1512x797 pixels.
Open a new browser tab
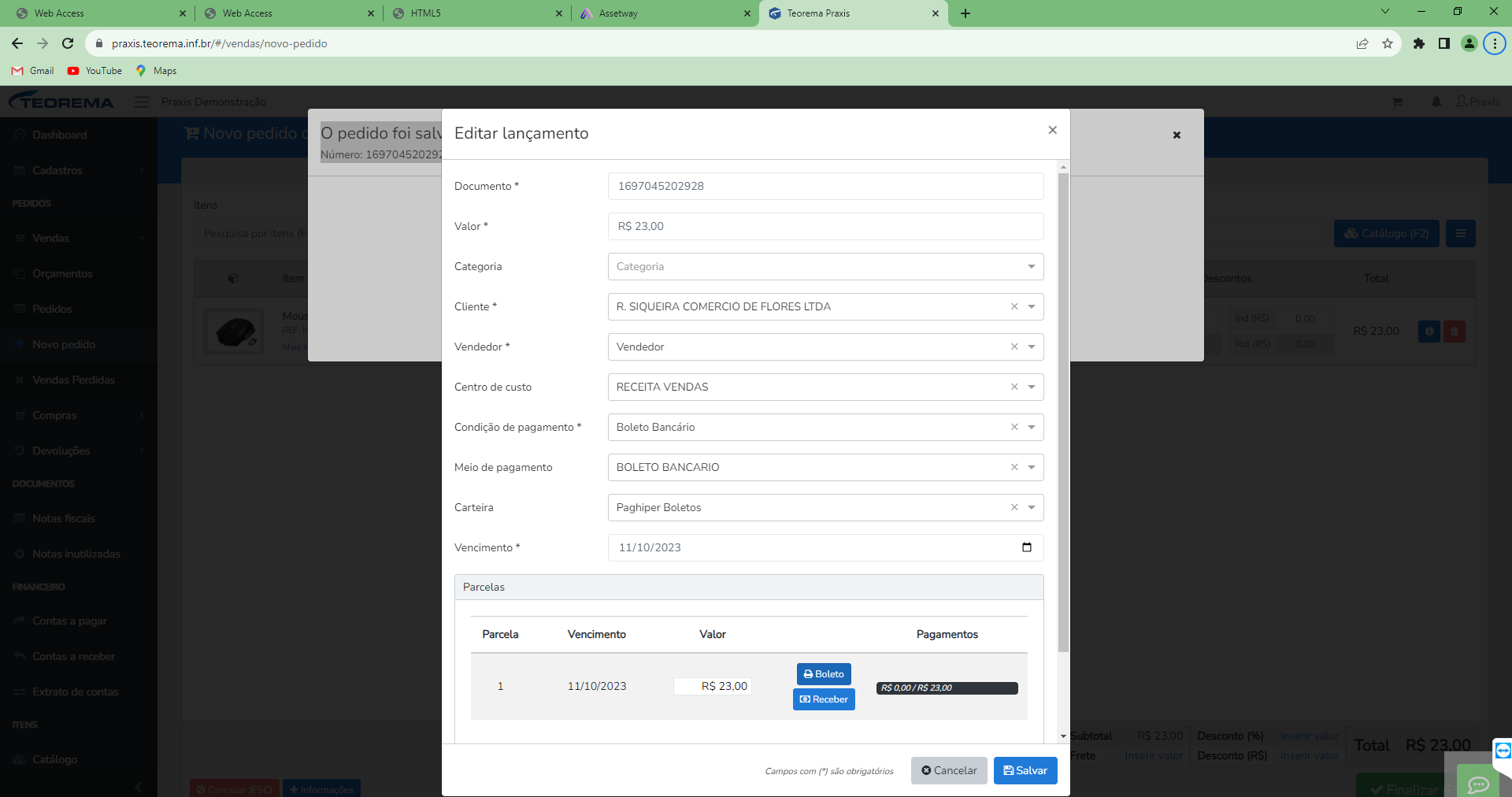[x=965, y=13]
